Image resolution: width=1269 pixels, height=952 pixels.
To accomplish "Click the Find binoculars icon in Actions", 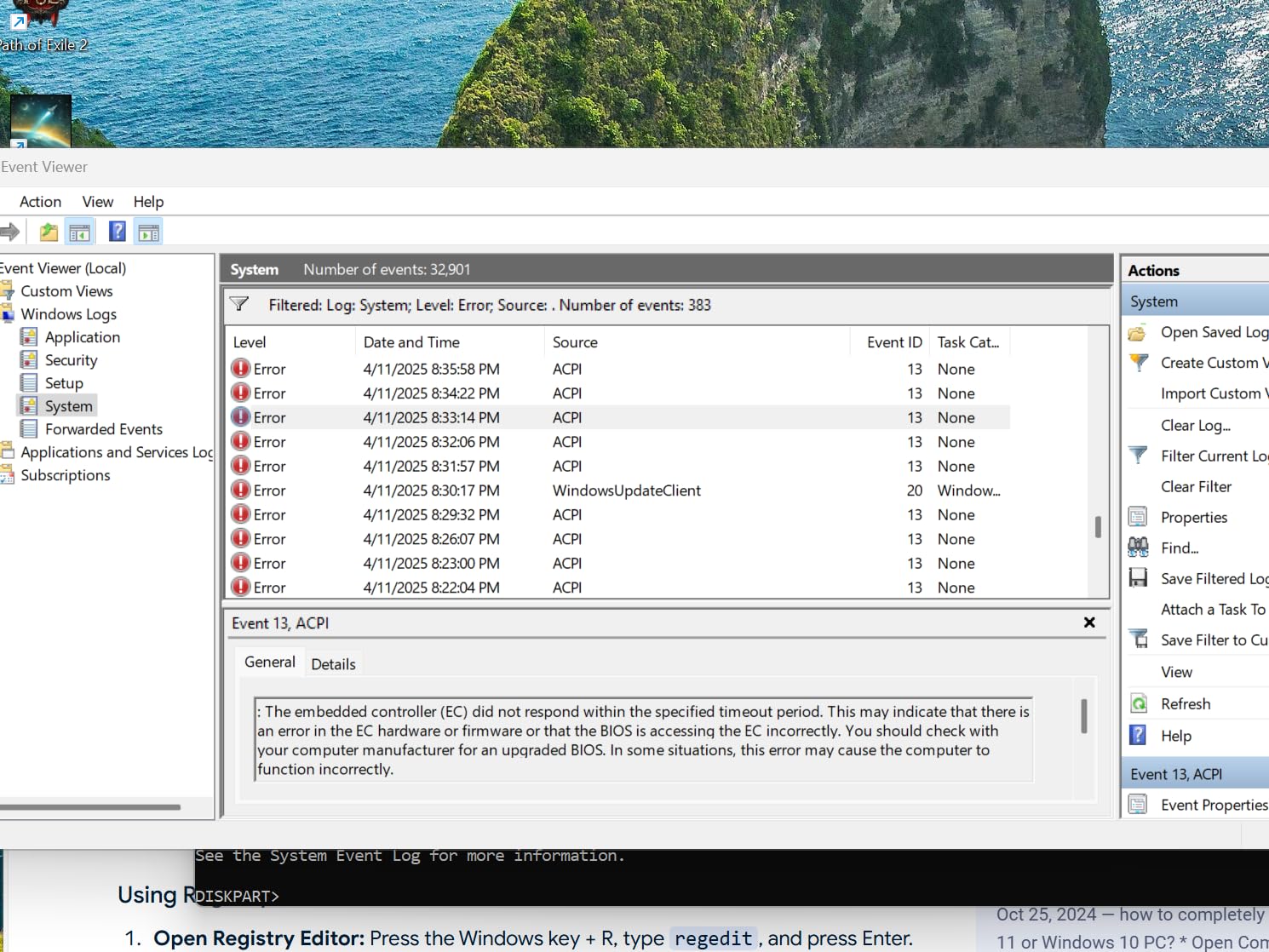I will [x=1138, y=548].
